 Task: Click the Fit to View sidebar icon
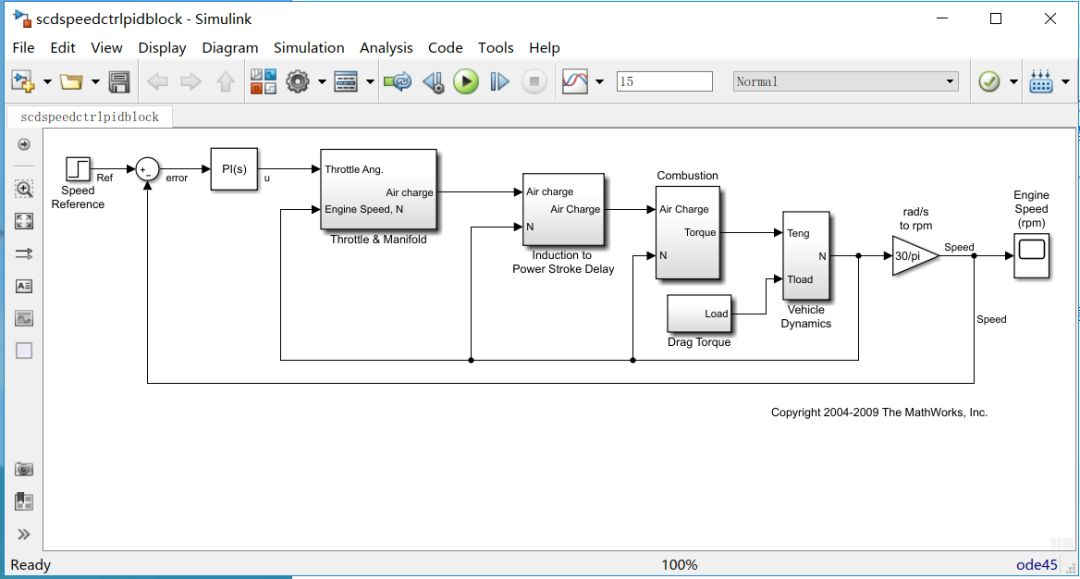click(x=24, y=221)
